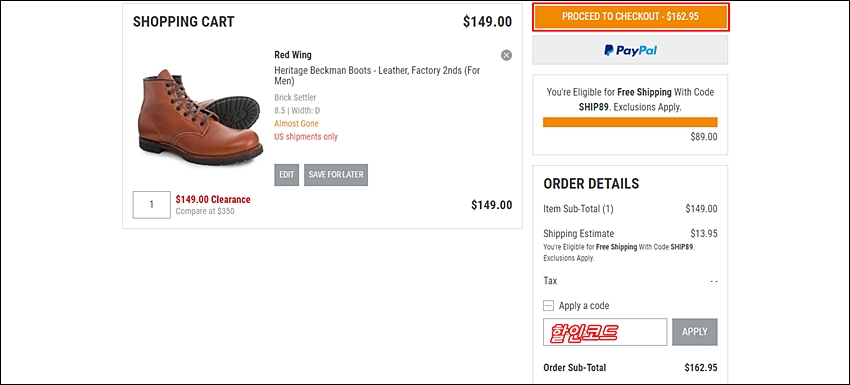Click the US shipments only notice
The width and height of the screenshot is (850, 385).
tap(306, 137)
